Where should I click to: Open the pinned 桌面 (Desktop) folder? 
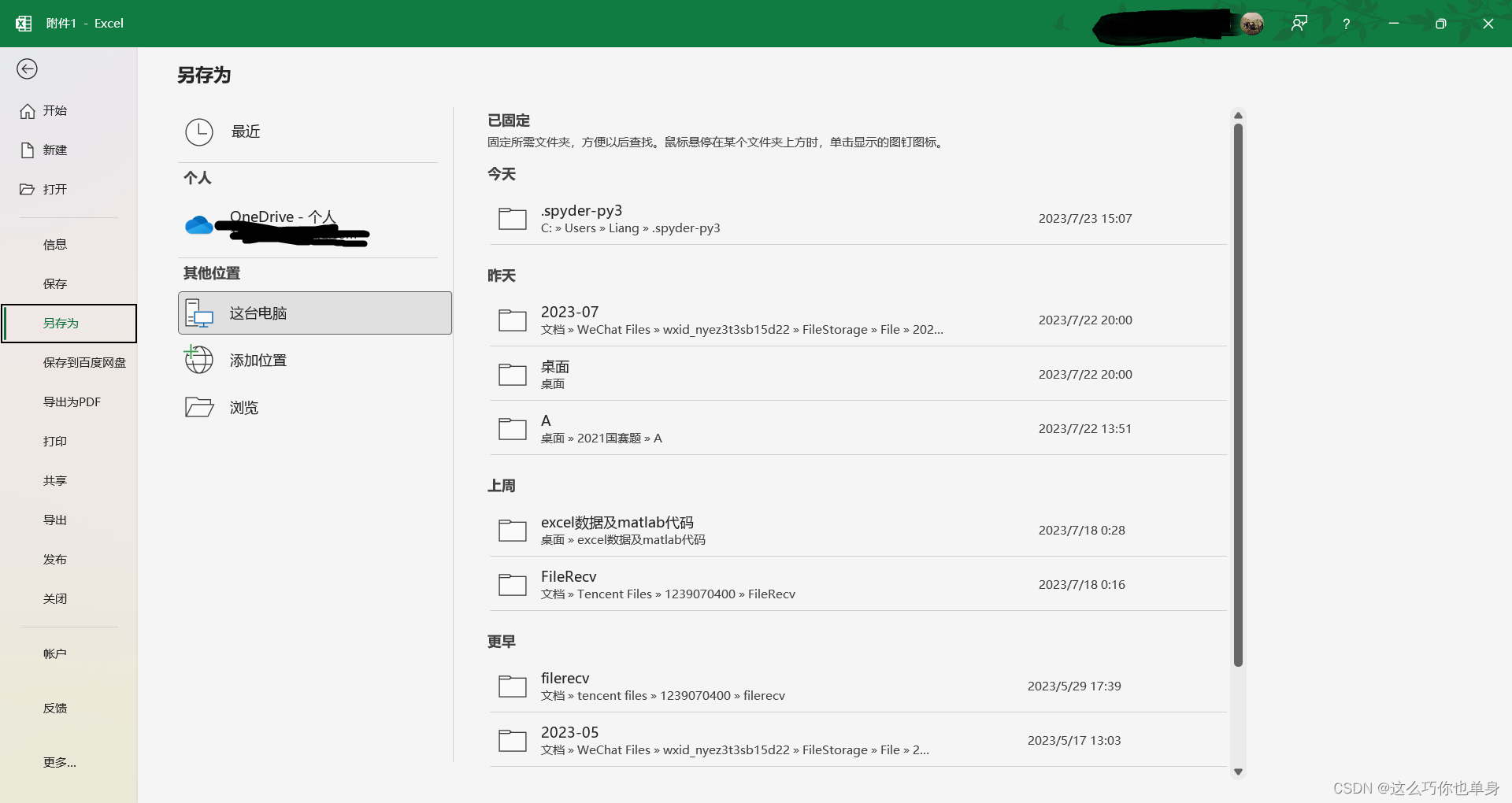[709, 374]
